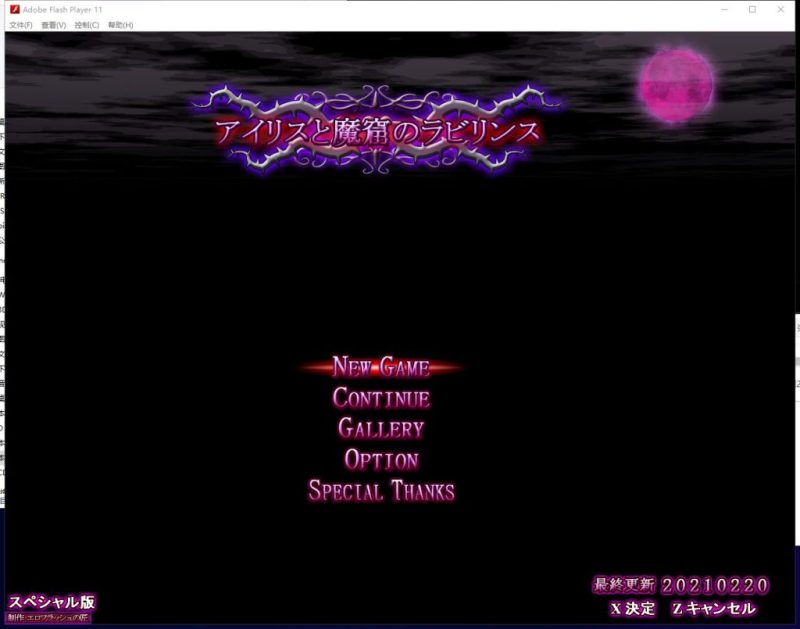Image resolution: width=800 pixels, height=629 pixels.
Task: Start a New Game
Action: (x=381, y=367)
